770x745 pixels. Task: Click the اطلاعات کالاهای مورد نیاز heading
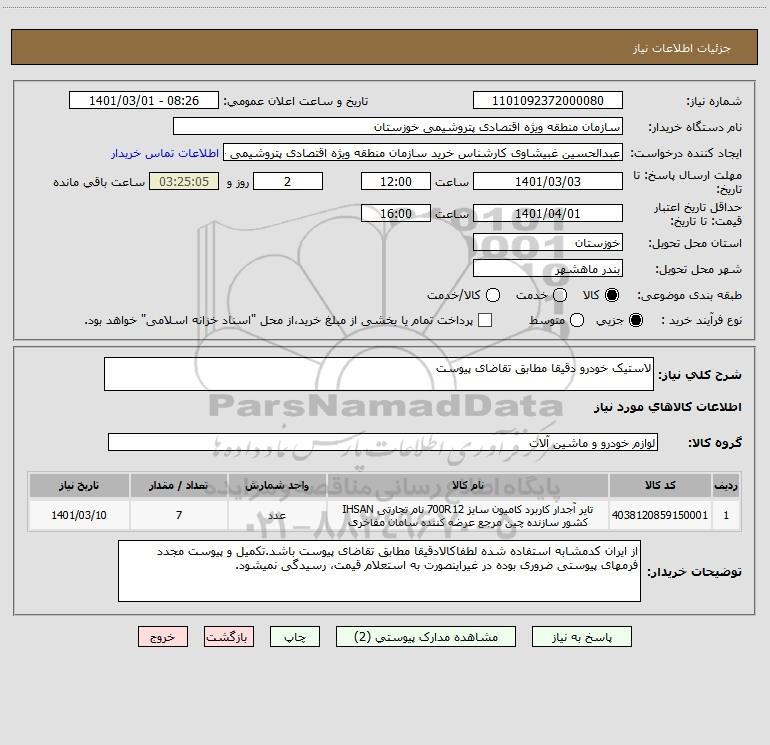(668, 407)
